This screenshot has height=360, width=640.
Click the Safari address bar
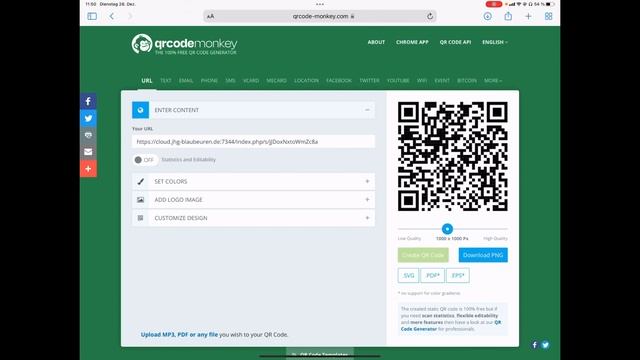[320, 16]
